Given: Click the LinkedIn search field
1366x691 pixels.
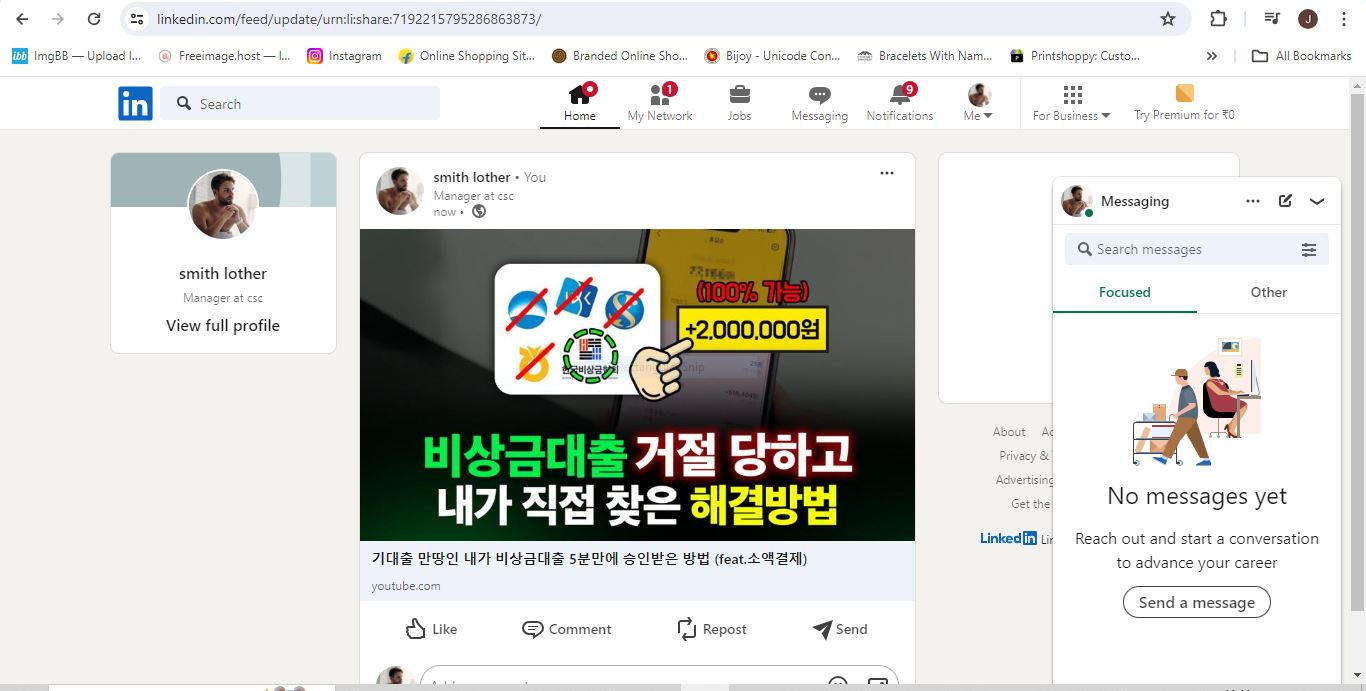Looking at the screenshot, I should [x=300, y=103].
